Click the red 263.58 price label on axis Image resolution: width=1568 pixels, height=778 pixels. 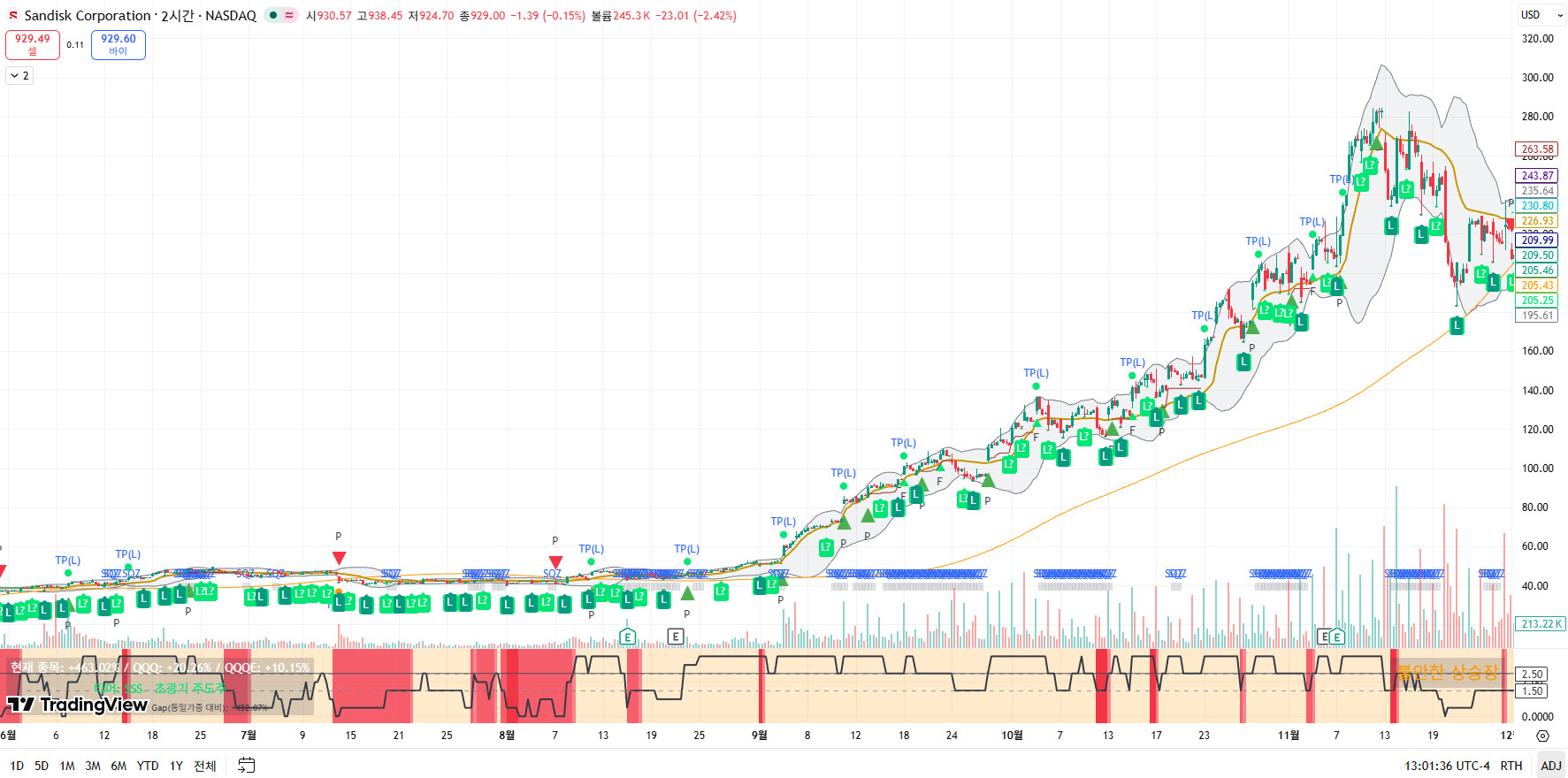[x=1537, y=149]
